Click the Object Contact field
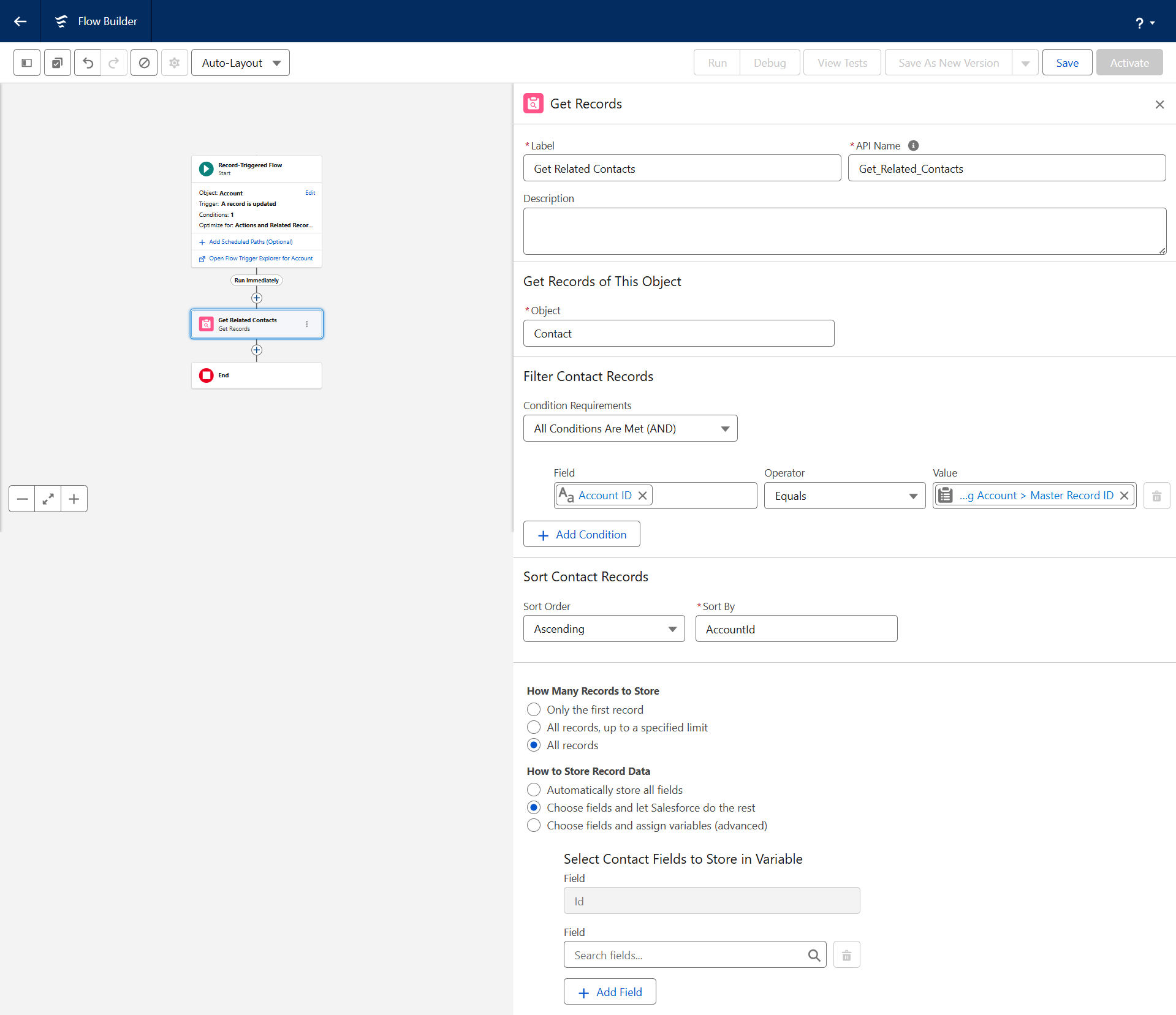The image size is (1176, 1015). click(x=678, y=333)
